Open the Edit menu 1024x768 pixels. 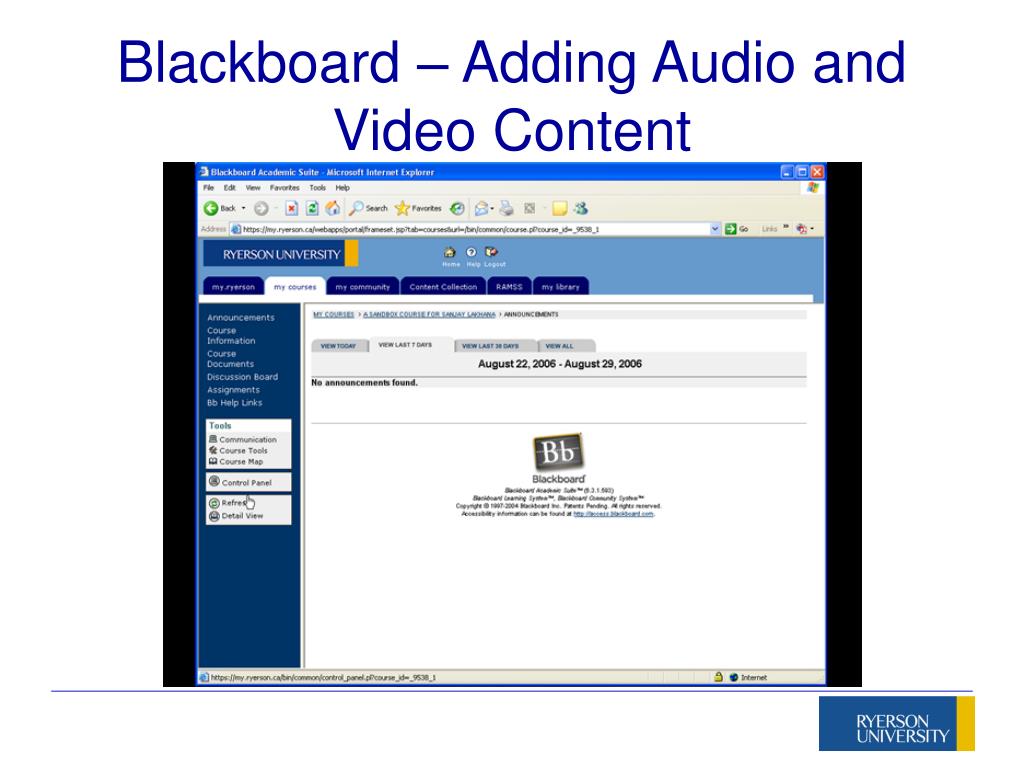coord(230,187)
